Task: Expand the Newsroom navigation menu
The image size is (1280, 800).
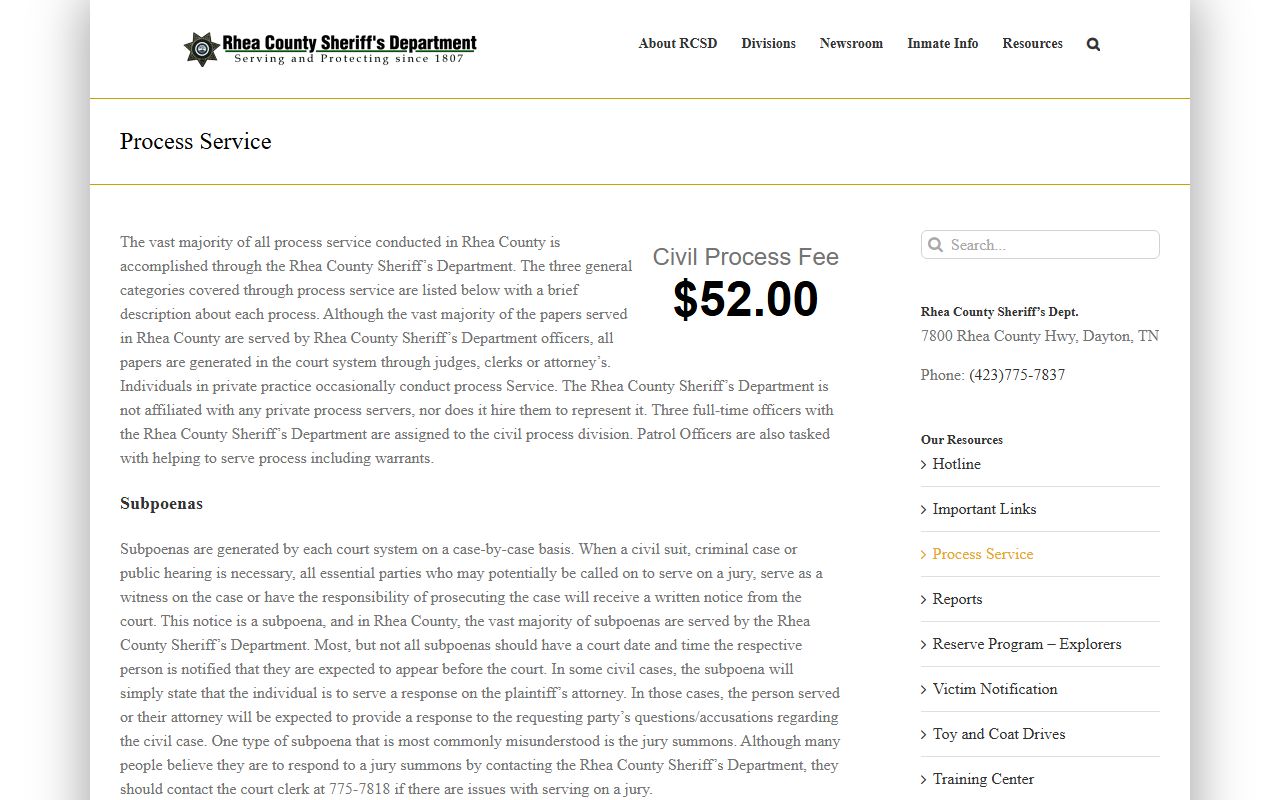Action: [x=851, y=44]
